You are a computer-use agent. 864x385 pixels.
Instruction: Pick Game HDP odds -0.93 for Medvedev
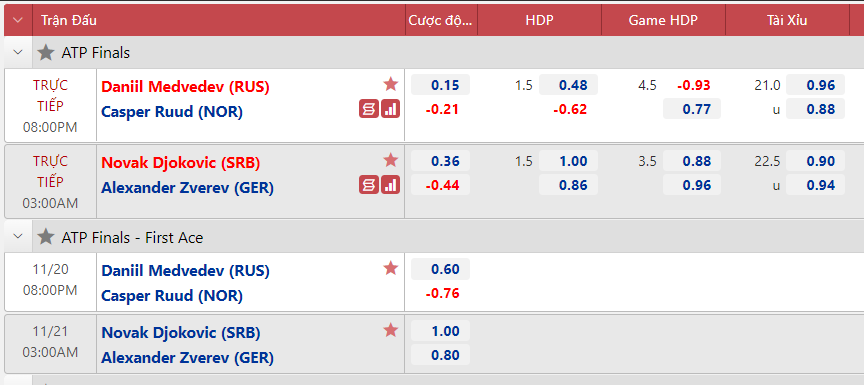692,85
